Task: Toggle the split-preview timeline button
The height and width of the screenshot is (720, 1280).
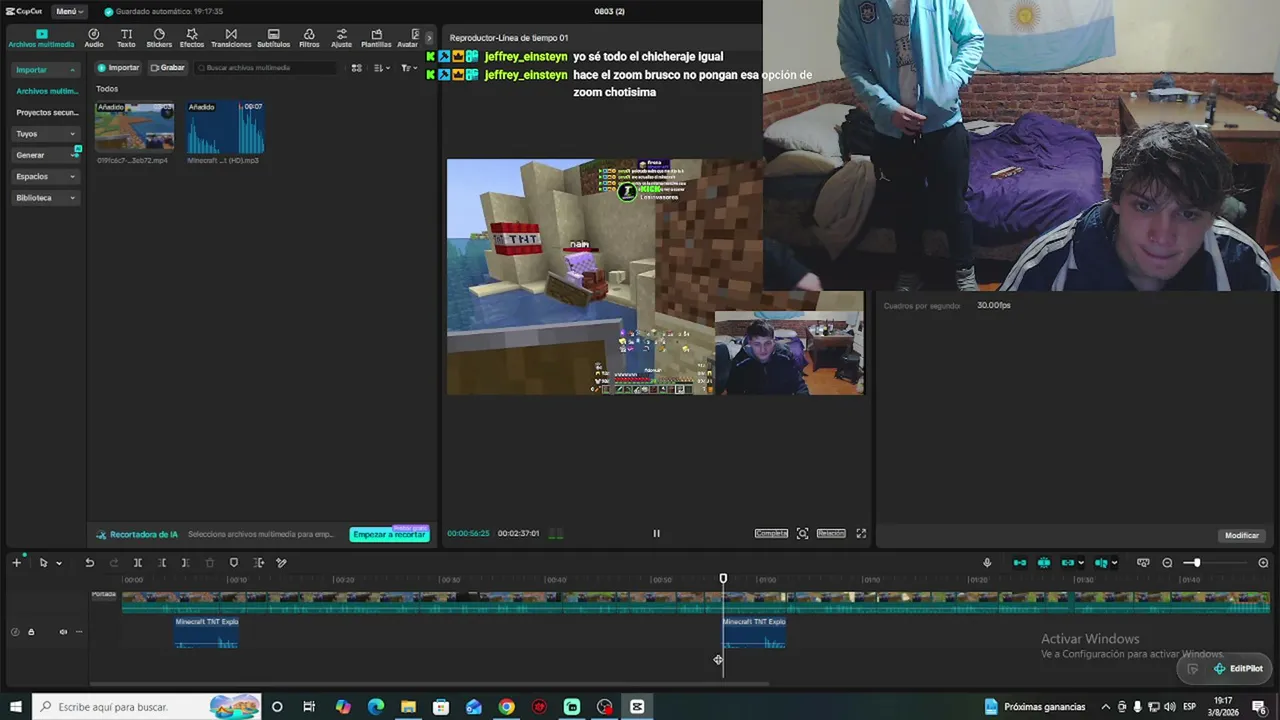Action: (x=1101, y=563)
